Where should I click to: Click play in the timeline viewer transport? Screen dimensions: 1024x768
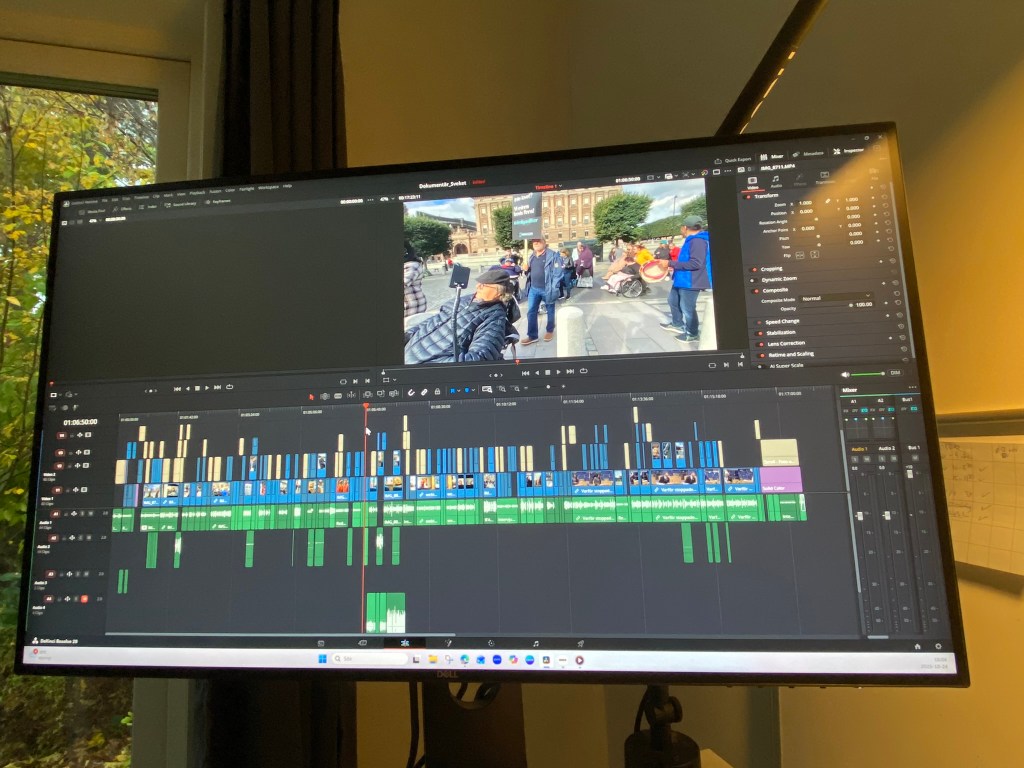coord(558,372)
